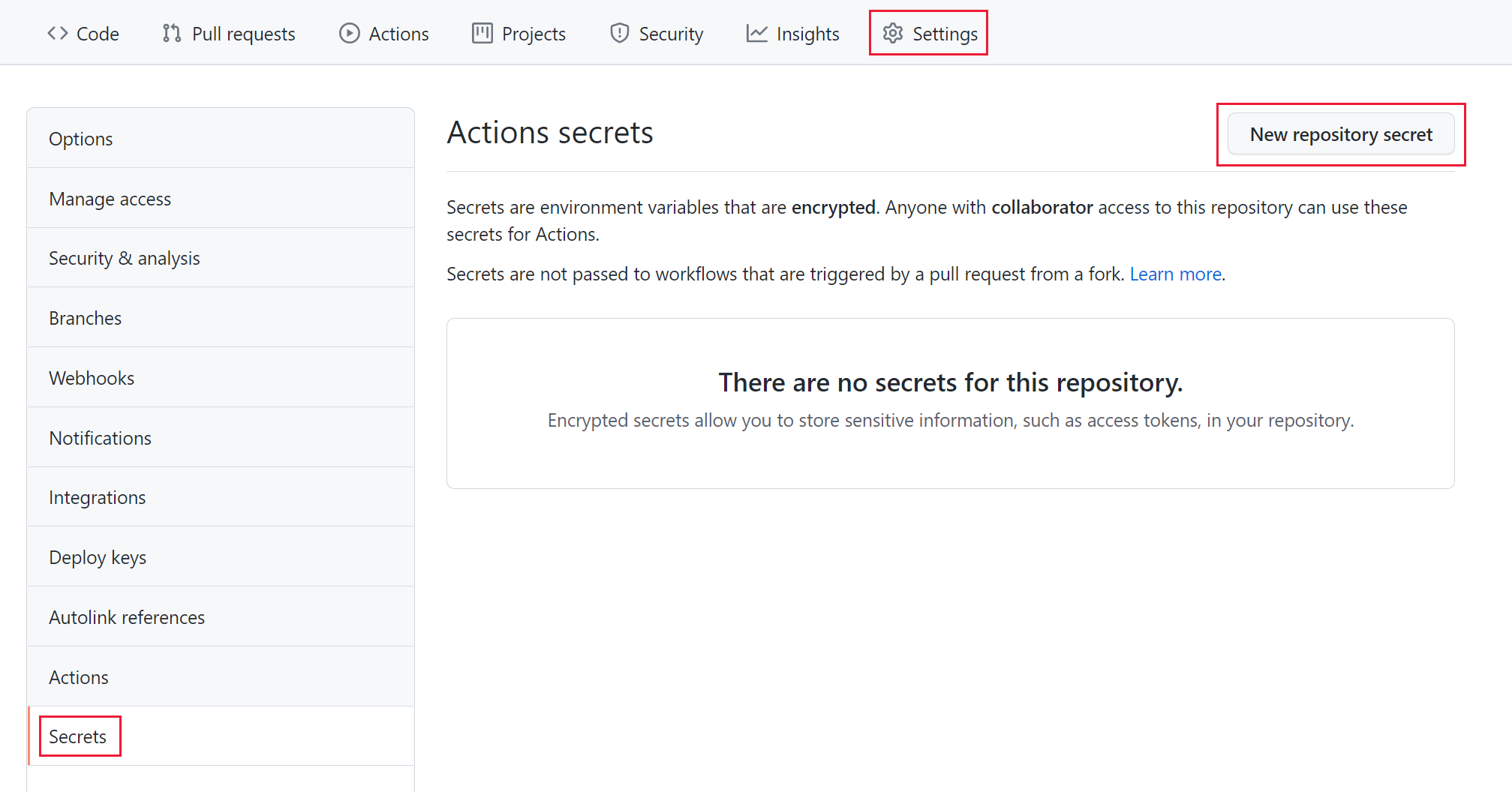Select Options in the settings sidebar
Image resolution: width=1512 pixels, height=792 pixels.
pos(80,138)
